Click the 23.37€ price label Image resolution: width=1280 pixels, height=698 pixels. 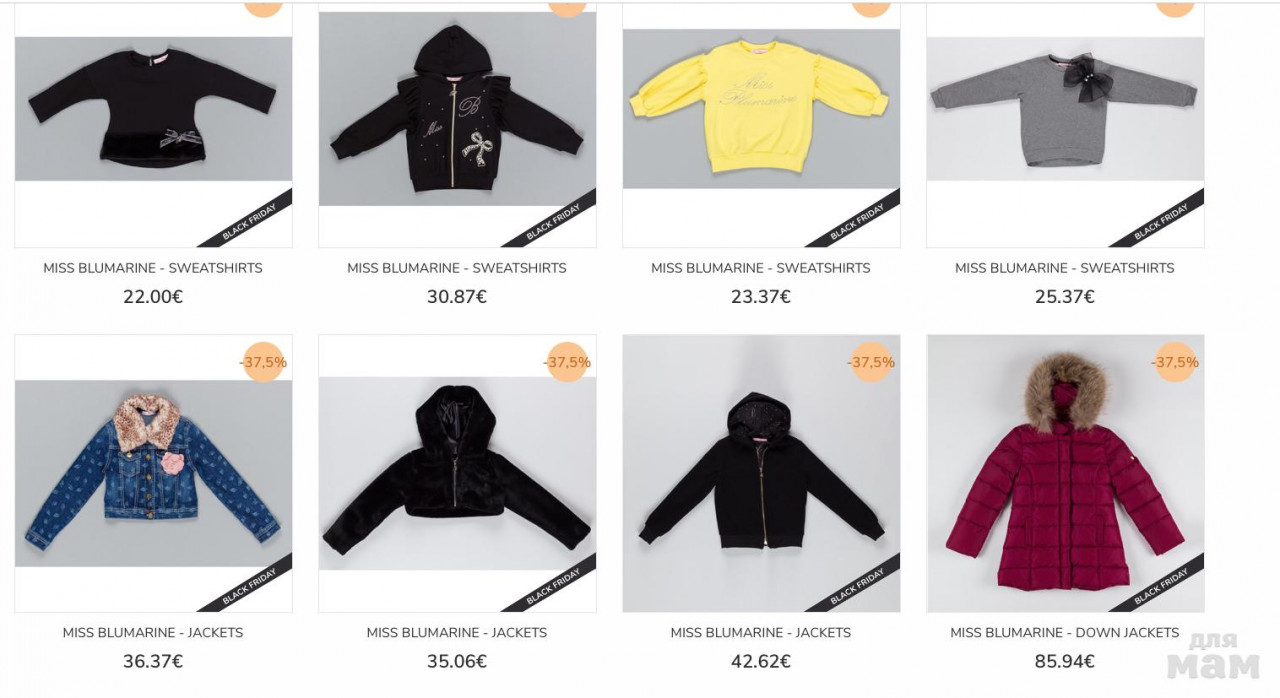(x=761, y=297)
